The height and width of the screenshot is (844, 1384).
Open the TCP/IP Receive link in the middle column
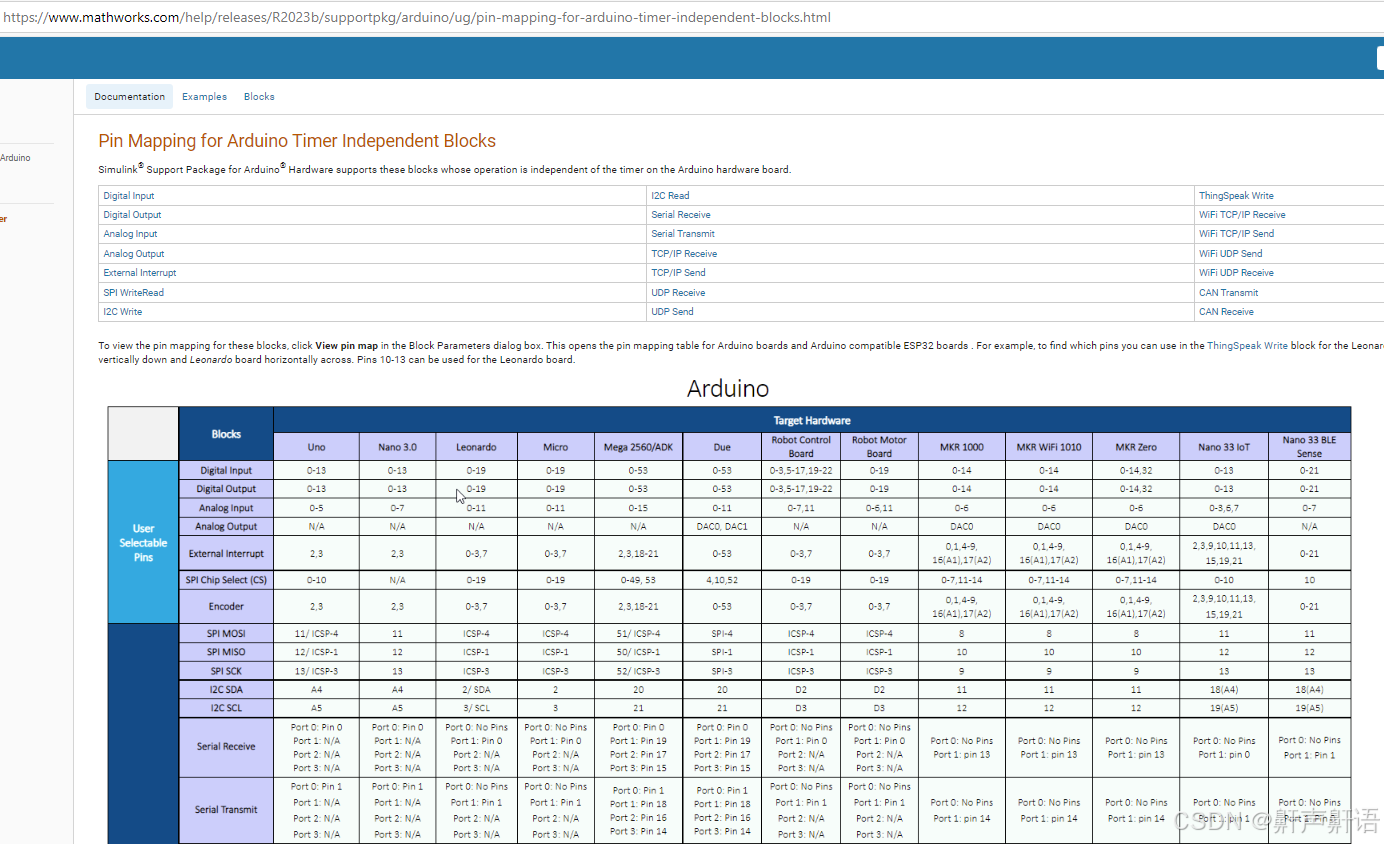pos(684,254)
